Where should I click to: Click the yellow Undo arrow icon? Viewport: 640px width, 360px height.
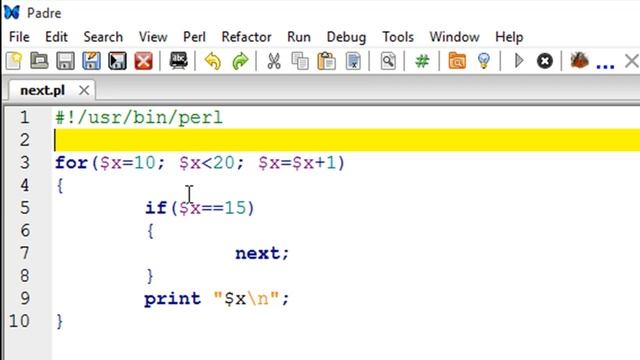pos(213,61)
